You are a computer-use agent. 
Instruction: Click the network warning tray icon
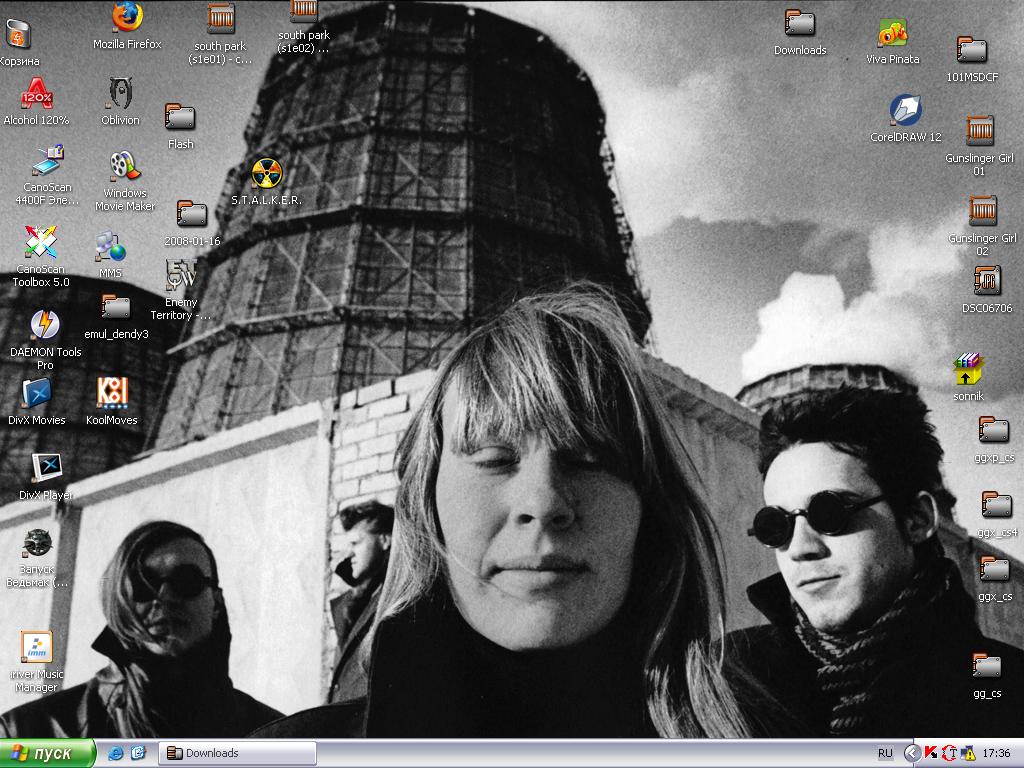pyautogui.click(x=967, y=753)
